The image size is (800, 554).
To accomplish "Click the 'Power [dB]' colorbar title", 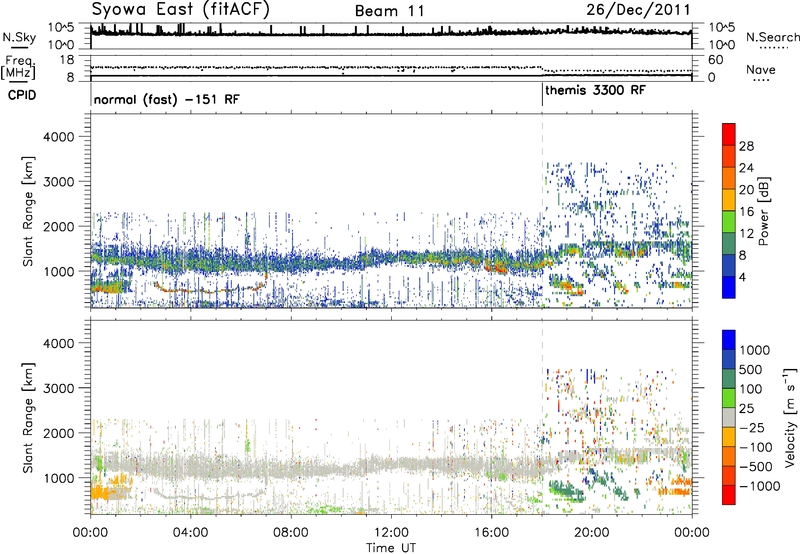I will [764, 211].
